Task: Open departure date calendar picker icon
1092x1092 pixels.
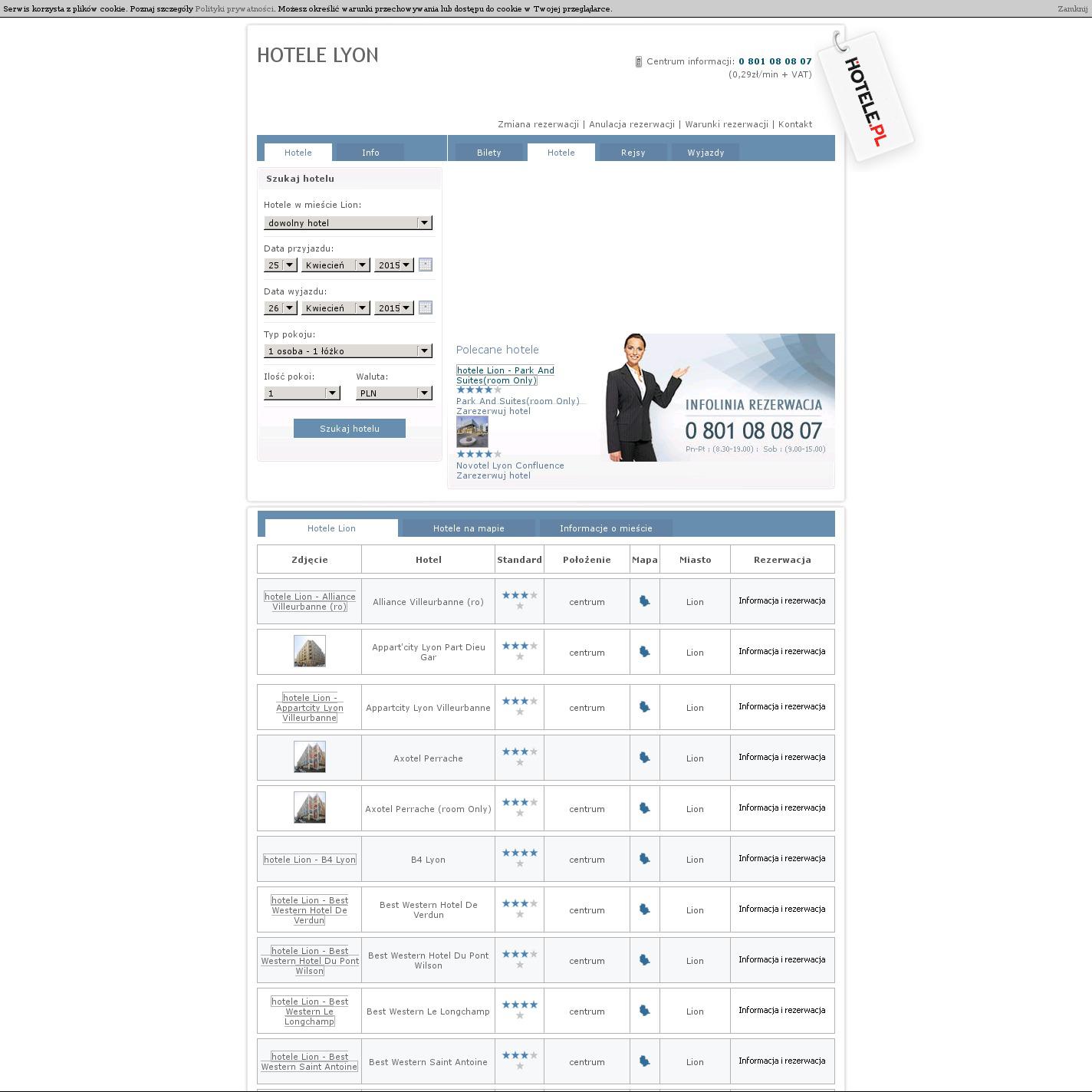Action: tap(426, 308)
